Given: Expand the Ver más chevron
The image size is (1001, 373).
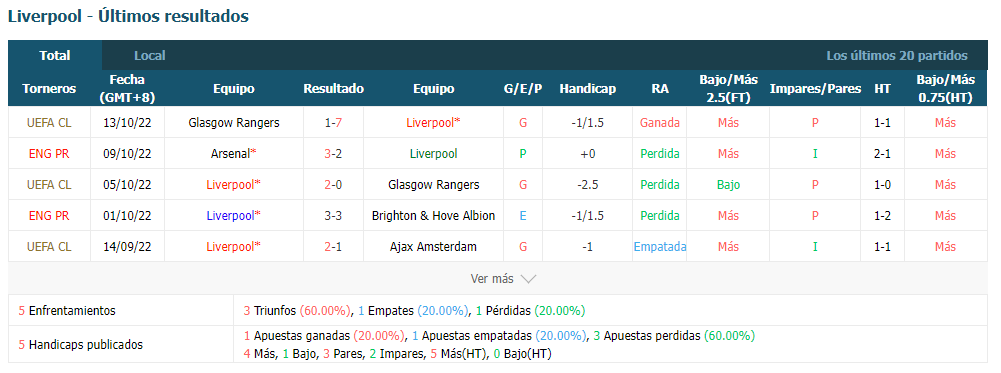Looking at the screenshot, I should [x=528, y=279].
